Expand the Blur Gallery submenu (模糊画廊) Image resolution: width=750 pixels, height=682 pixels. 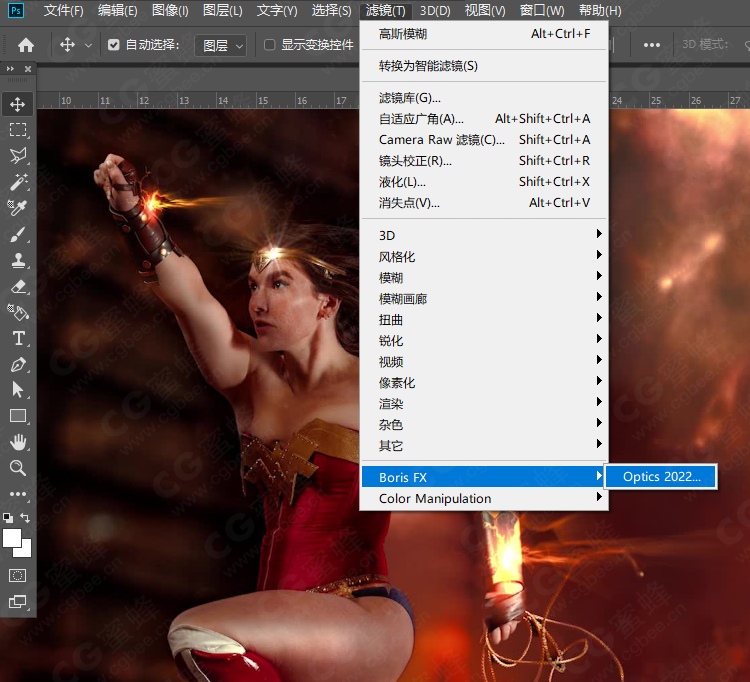484,298
